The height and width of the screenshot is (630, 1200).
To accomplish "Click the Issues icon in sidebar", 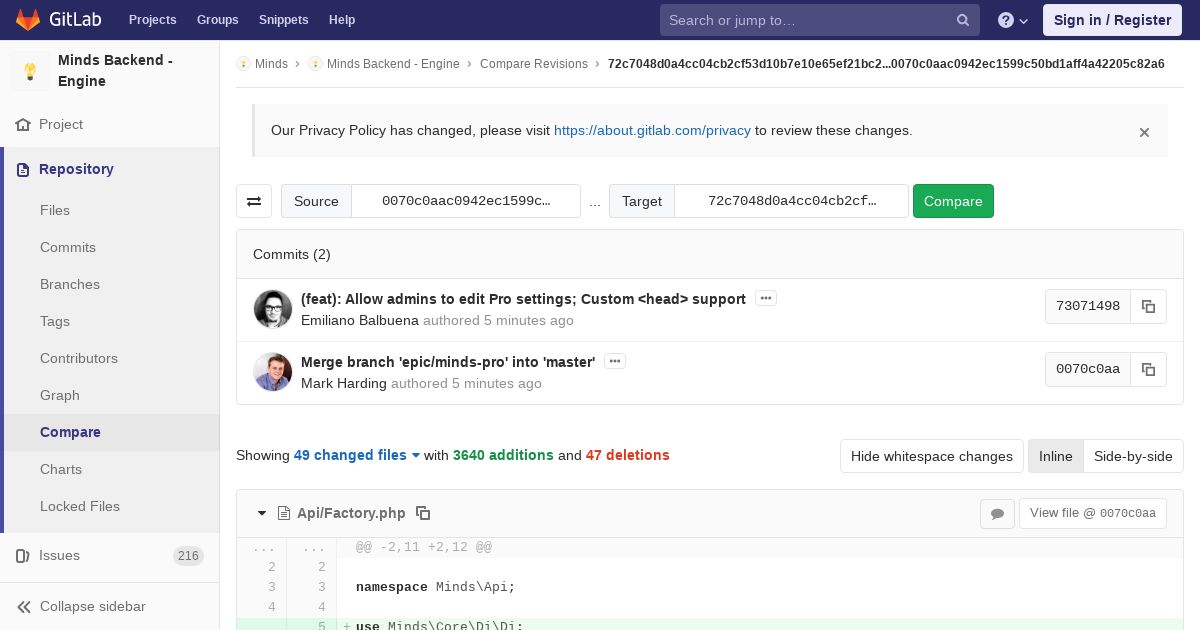I will click(x=23, y=556).
